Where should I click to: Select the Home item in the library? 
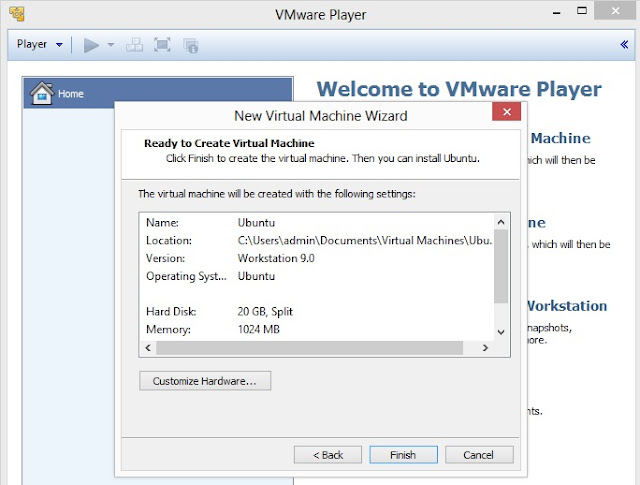pos(158,93)
